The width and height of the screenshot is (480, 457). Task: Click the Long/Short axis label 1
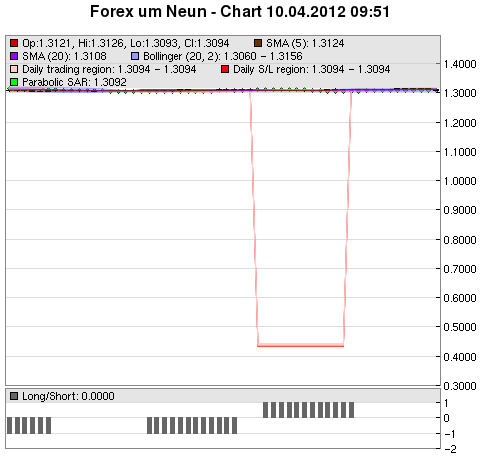447,403
